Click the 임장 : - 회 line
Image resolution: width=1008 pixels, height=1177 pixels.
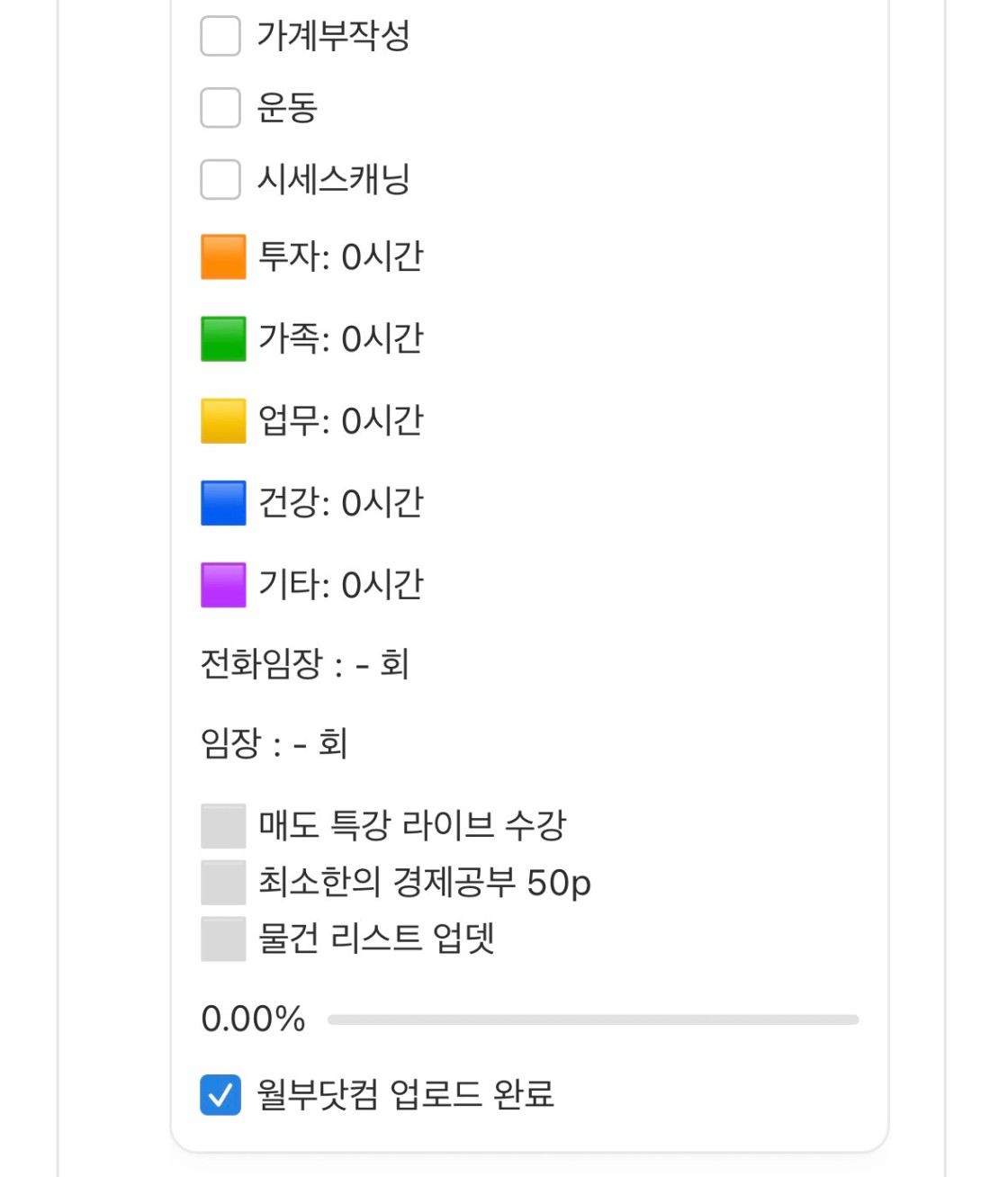tap(274, 744)
